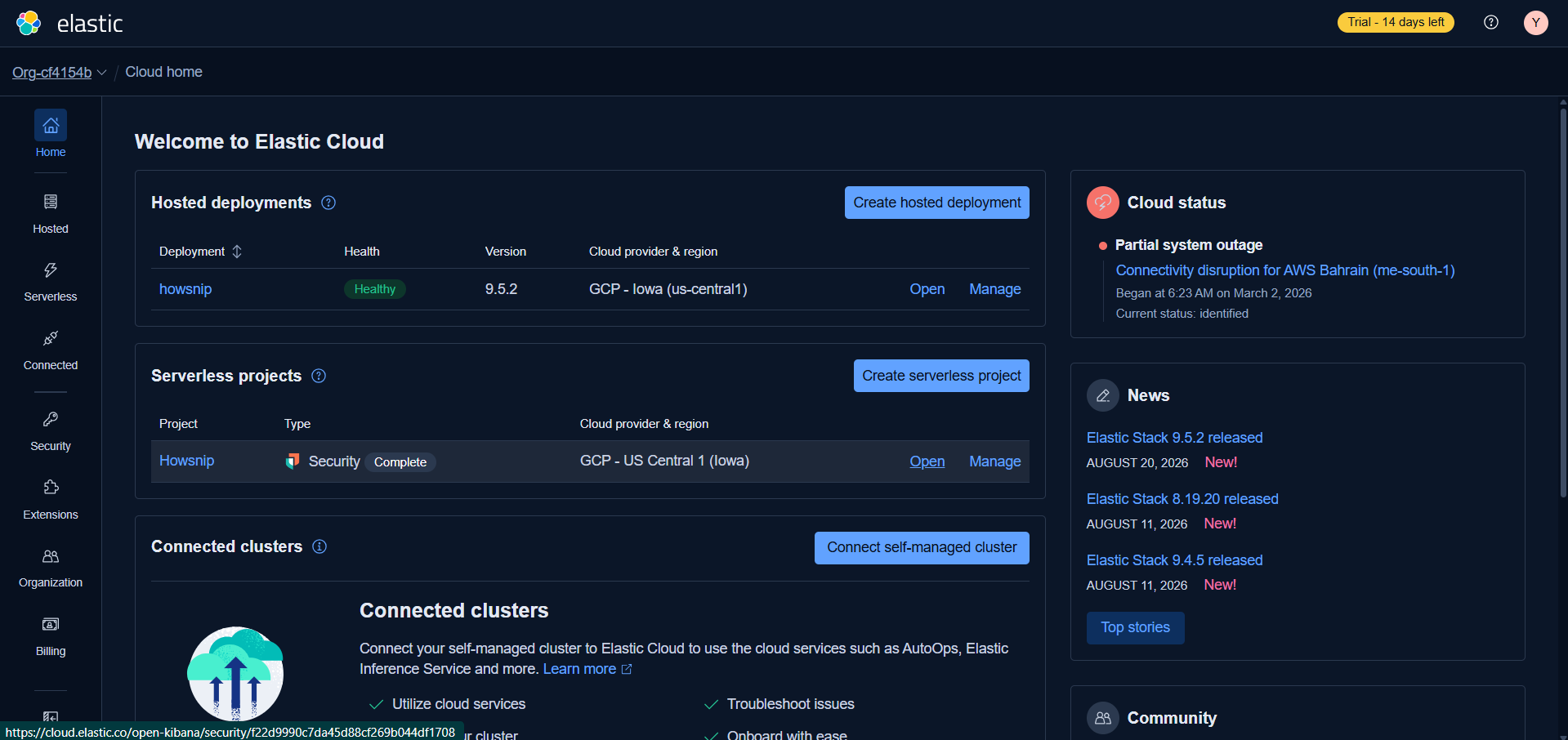This screenshot has width=1568, height=740.
Task: Click the News pencil icon
Action: [1103, 395]
